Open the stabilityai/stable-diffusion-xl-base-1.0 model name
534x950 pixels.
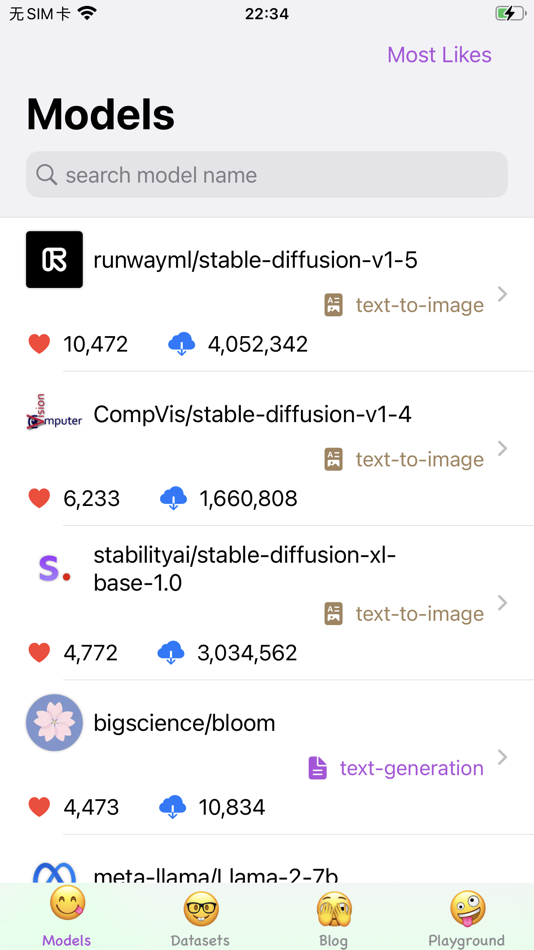click(245, 570)
